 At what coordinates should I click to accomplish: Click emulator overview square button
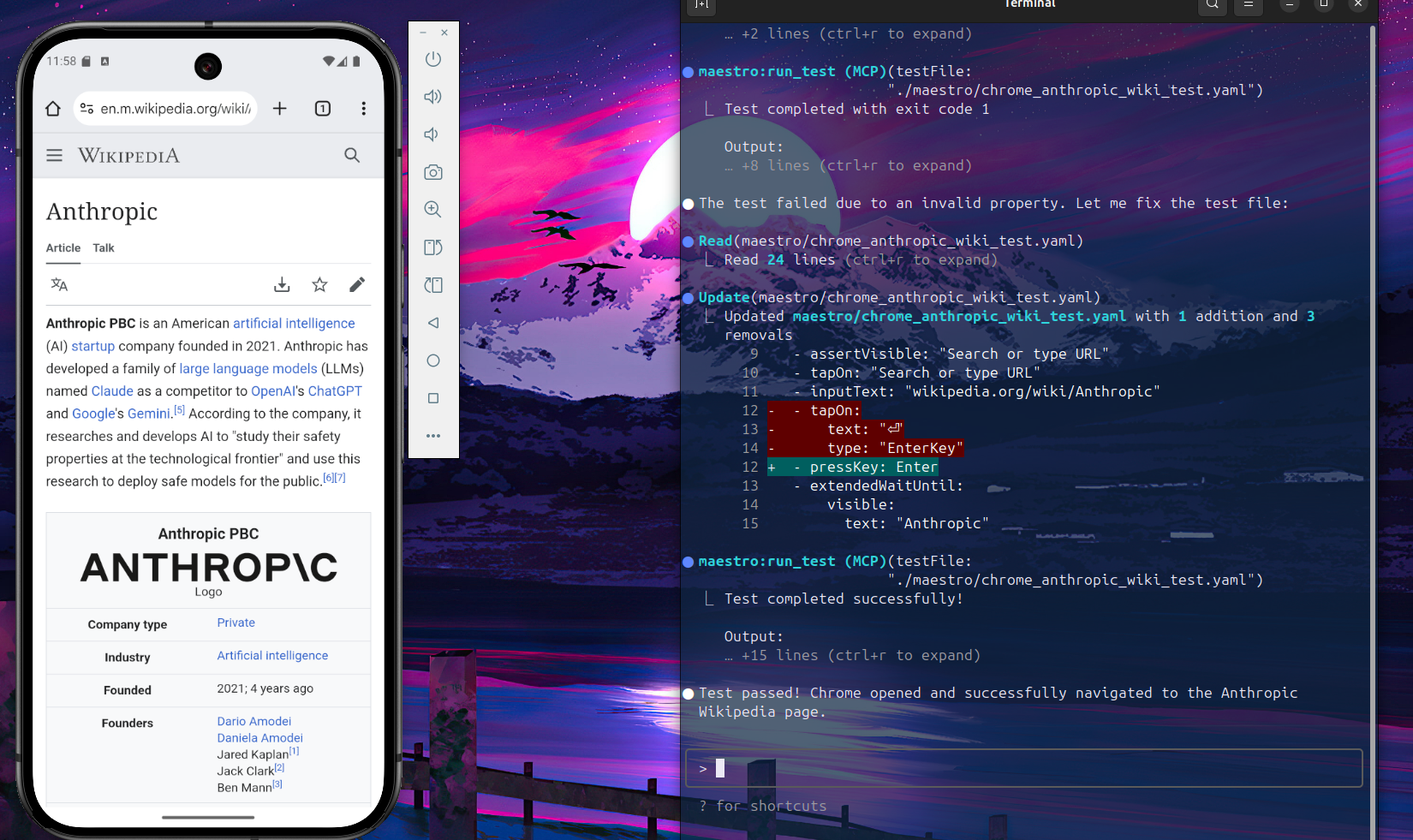coord(433,398)
